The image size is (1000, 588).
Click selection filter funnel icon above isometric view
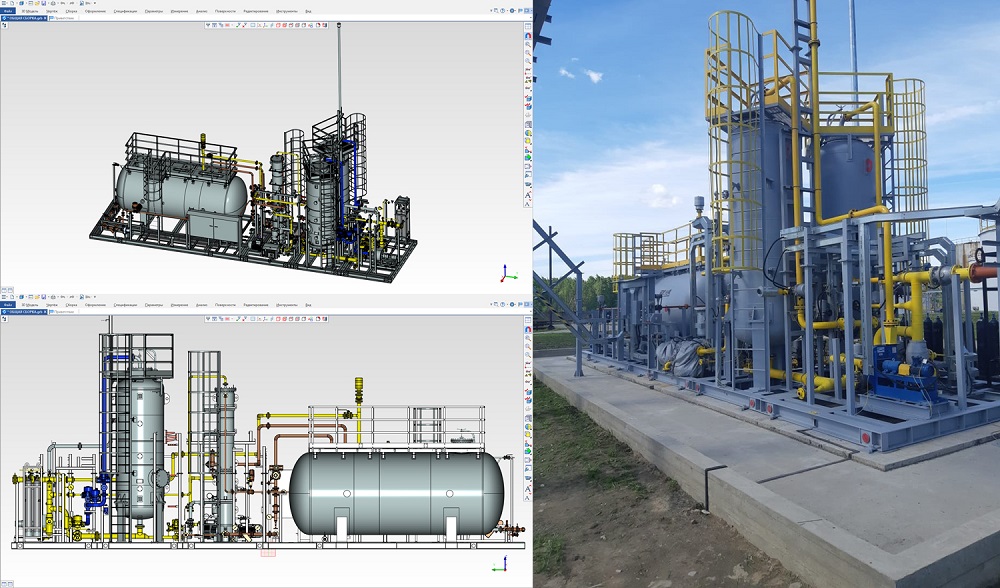[x=208, y=25]
